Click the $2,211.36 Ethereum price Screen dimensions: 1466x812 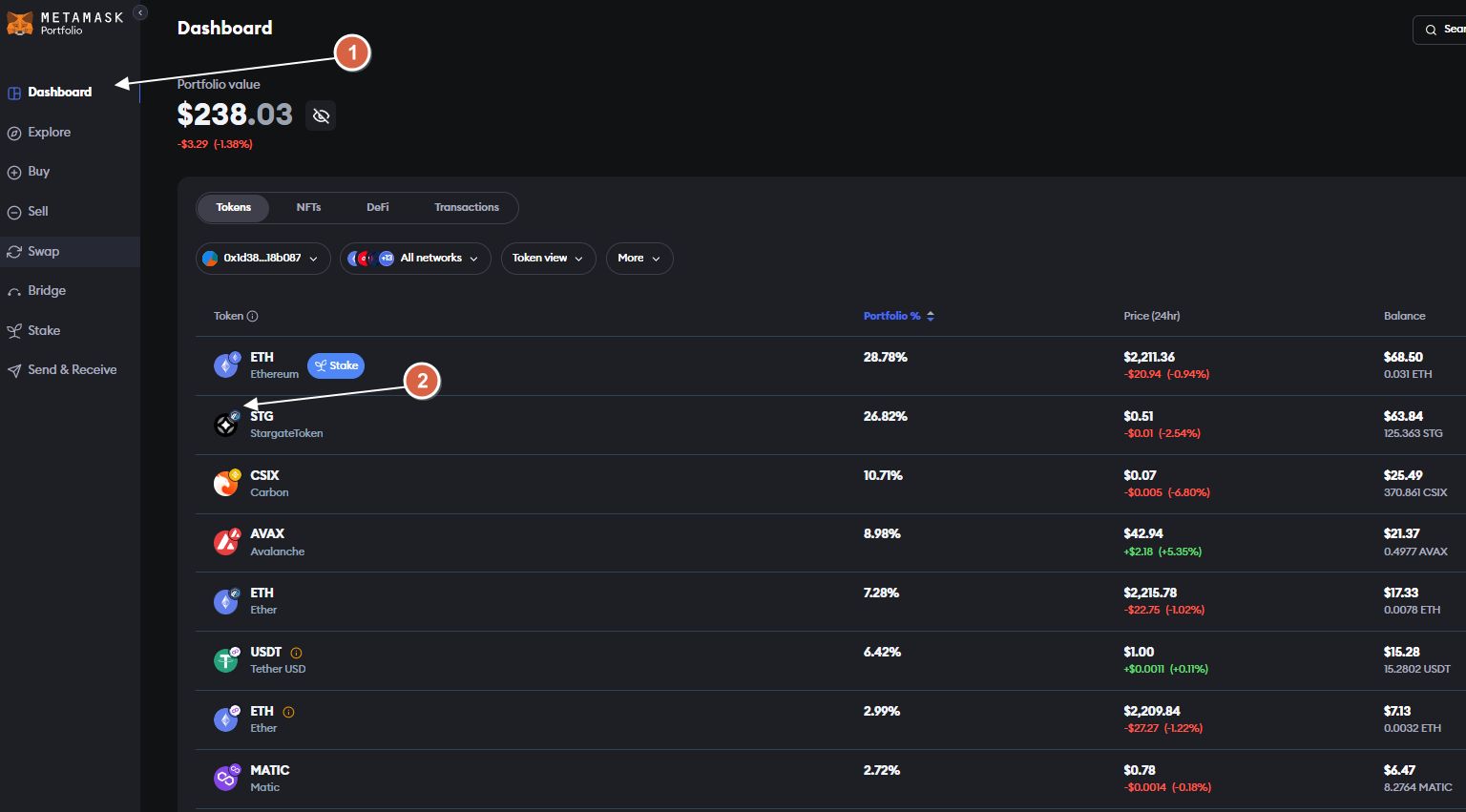(1149, 358)
